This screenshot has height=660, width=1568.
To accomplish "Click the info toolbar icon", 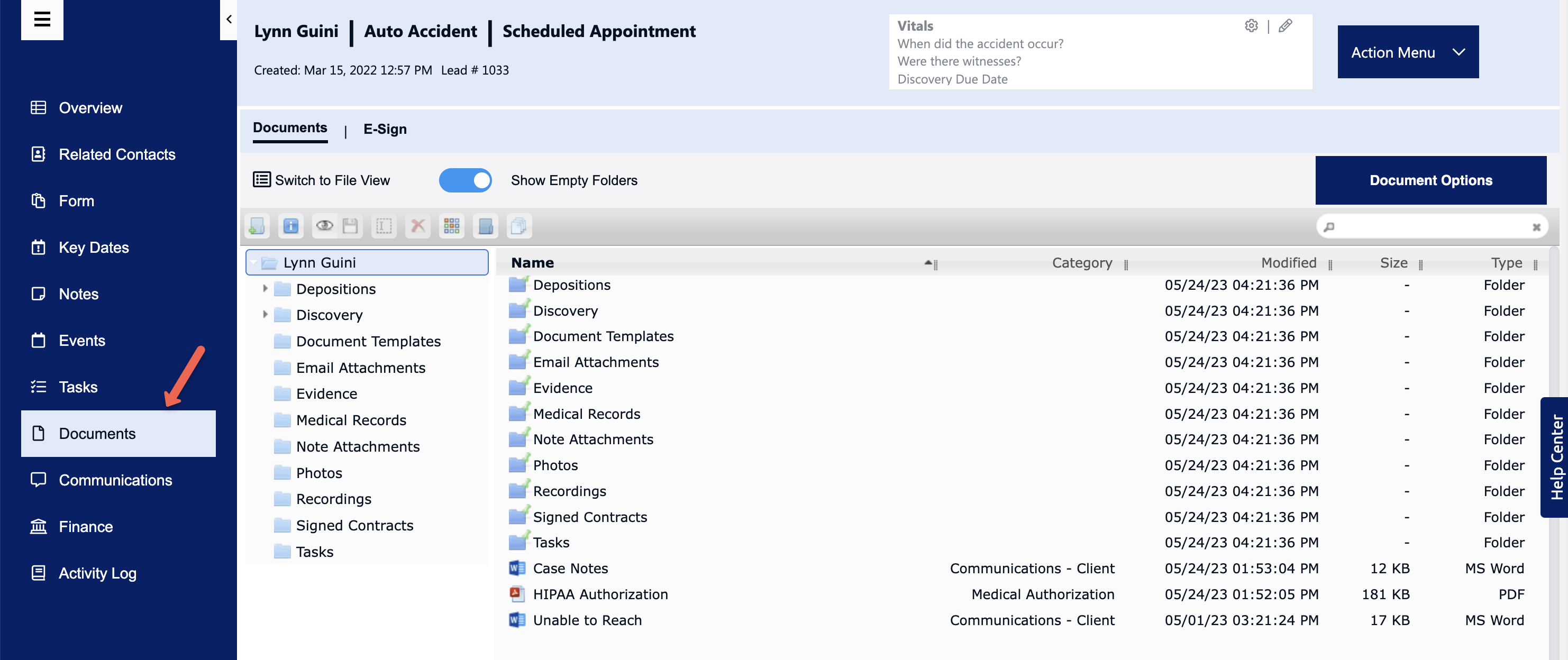I will 291,226.
